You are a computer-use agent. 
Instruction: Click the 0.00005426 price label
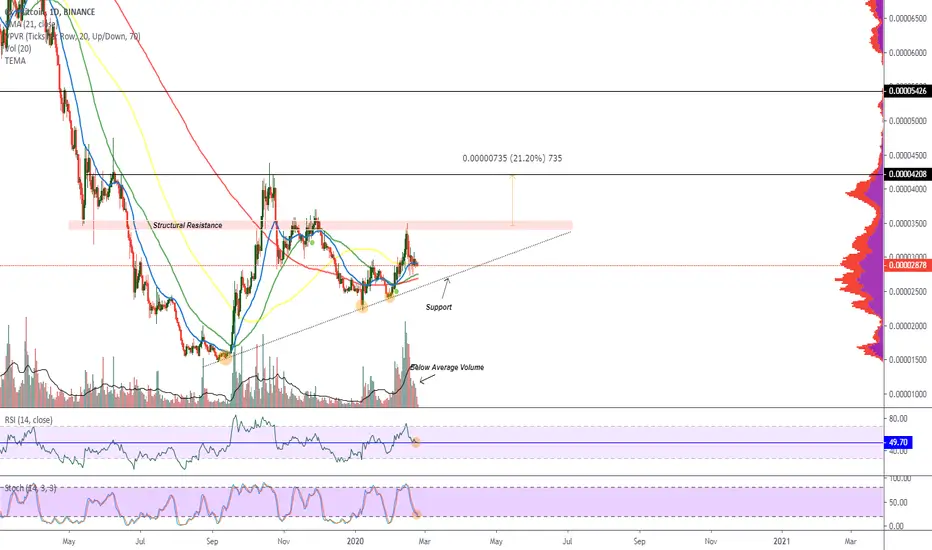907,91
